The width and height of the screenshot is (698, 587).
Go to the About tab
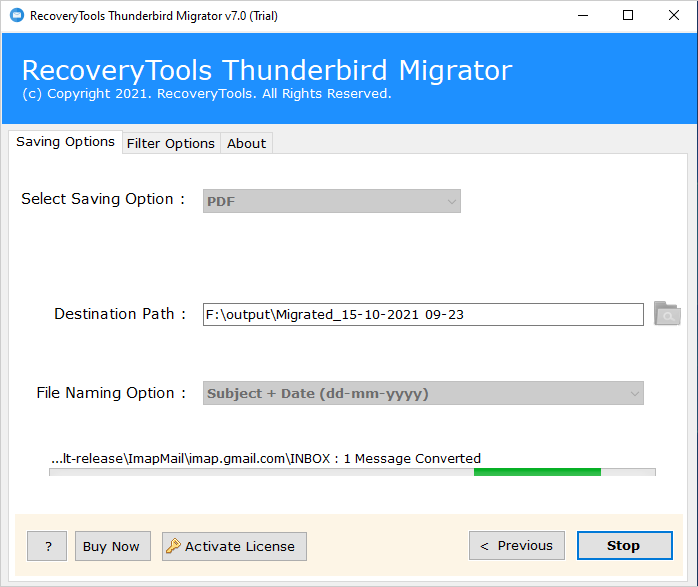coord(246,143)
